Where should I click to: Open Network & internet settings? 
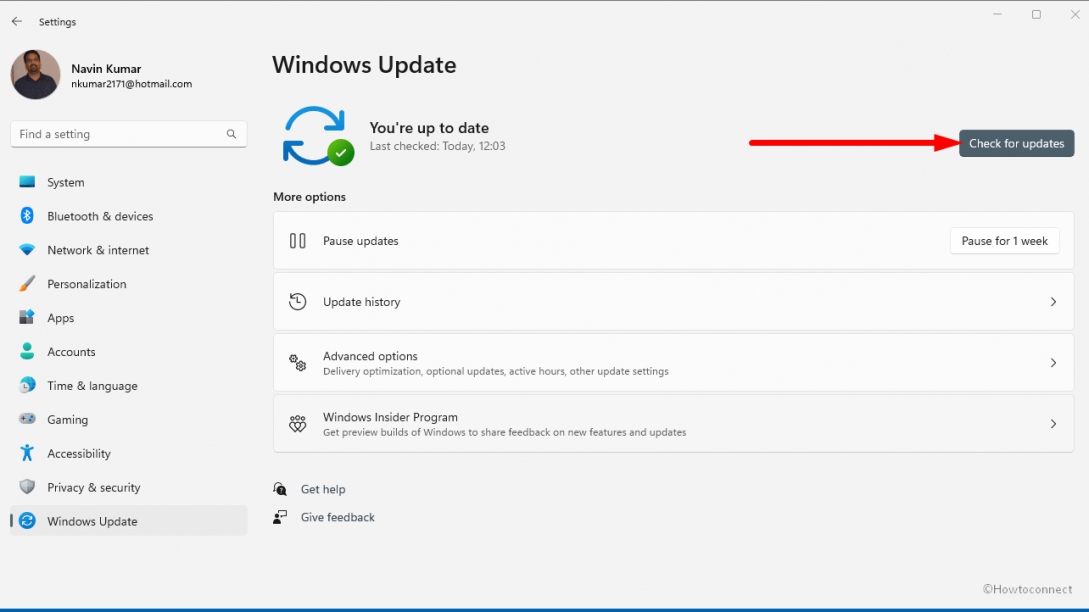[x=128, y=250]
